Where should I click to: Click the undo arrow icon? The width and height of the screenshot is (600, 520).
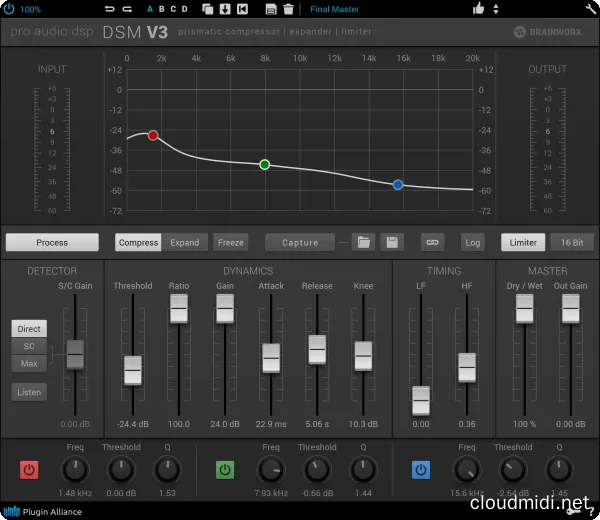(x=110, y=9)
